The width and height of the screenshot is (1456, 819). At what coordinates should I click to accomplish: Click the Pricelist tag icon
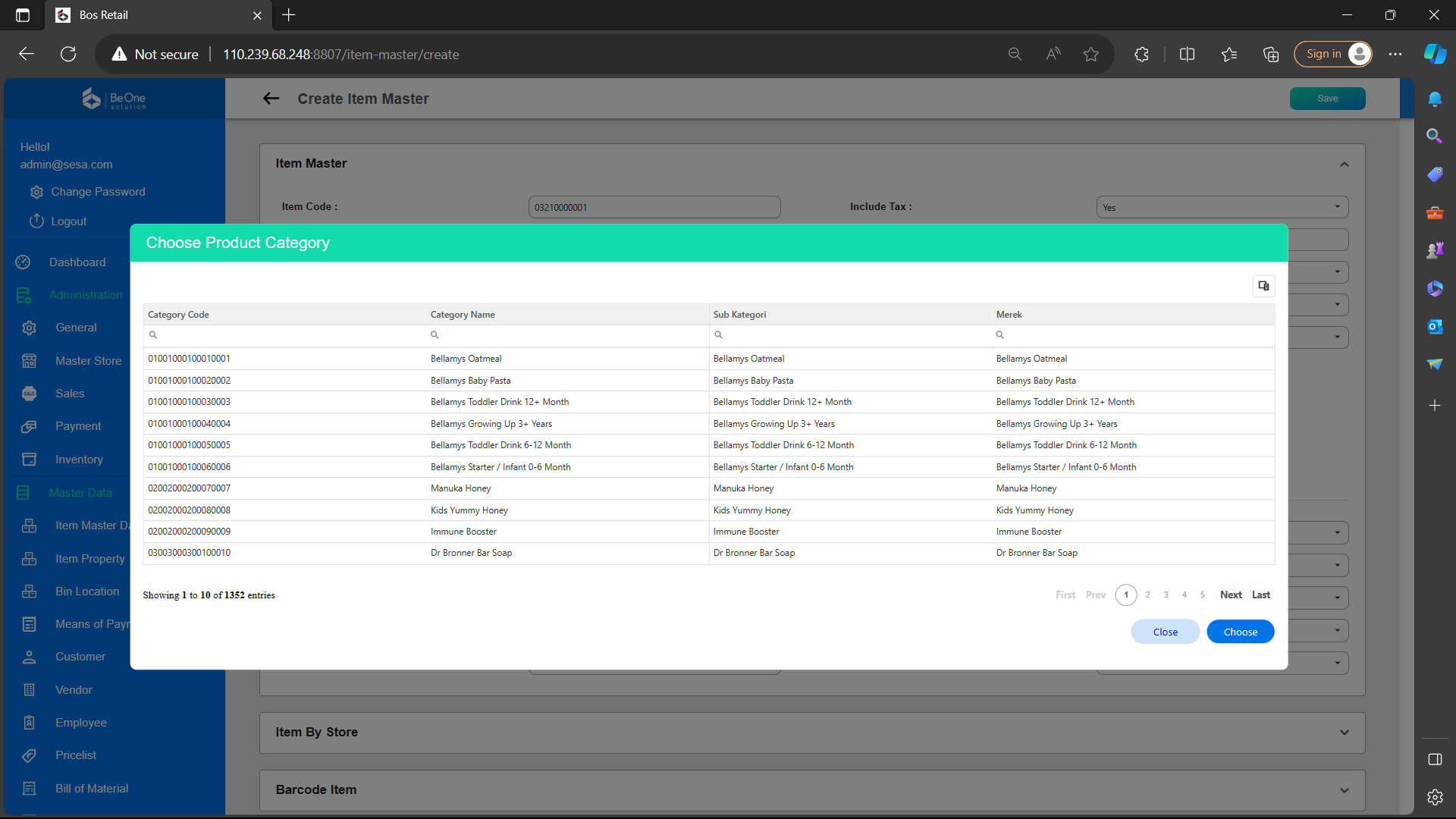pos(29,755)
